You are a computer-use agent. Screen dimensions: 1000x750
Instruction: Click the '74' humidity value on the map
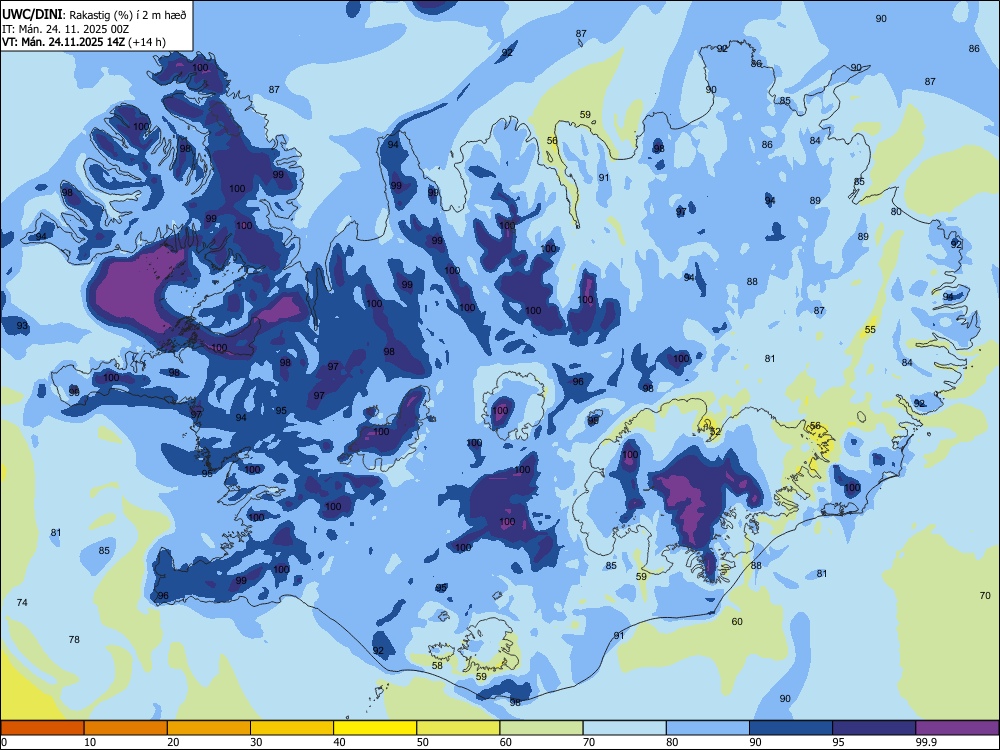pos(22,602)
